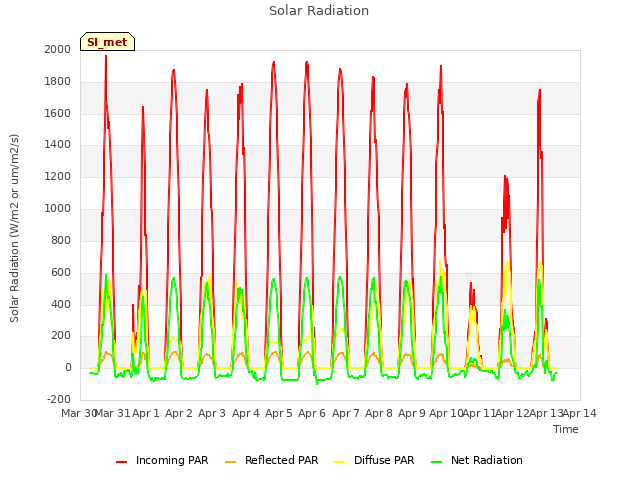Click the 600 y-axis tick label
This screenshot has height=480, width=640.
(61, 272)
